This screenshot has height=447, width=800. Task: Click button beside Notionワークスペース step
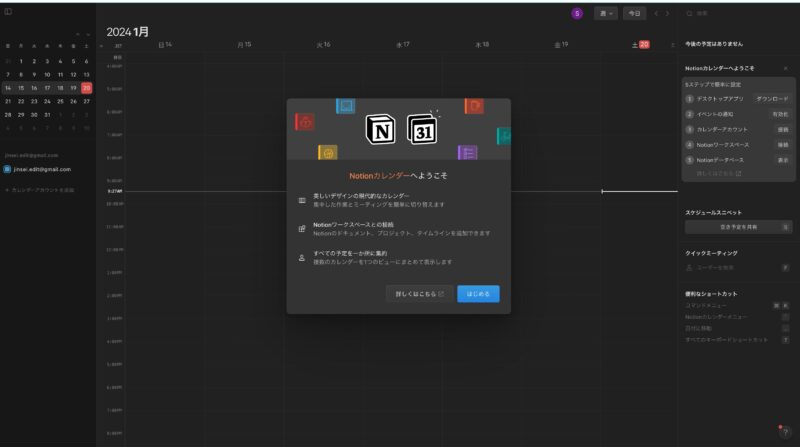pyautogui.click(x=783, y=145)
